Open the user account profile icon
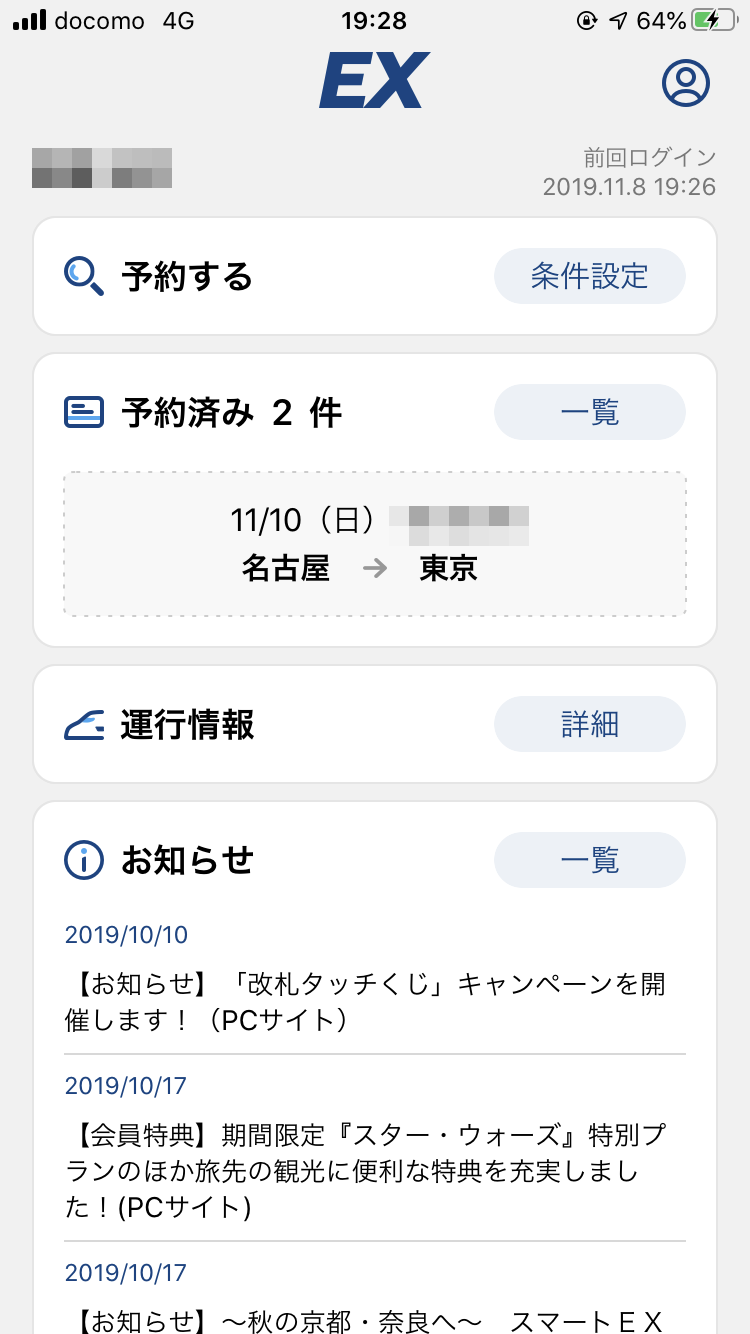This screenshot has height=1334, width=750. point(686,83)
